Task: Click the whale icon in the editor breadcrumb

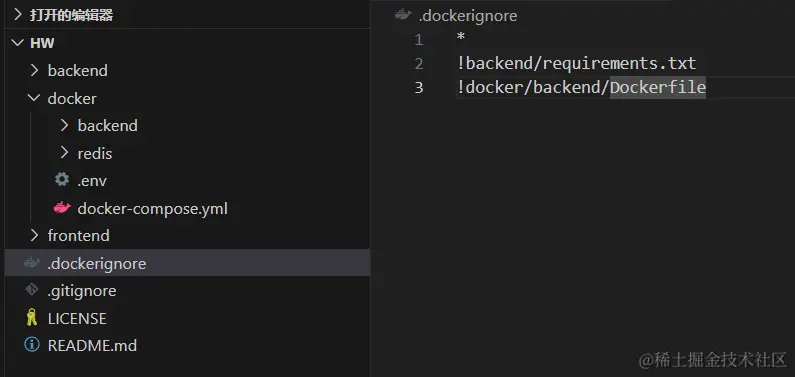Action: [x=403, y=15]
